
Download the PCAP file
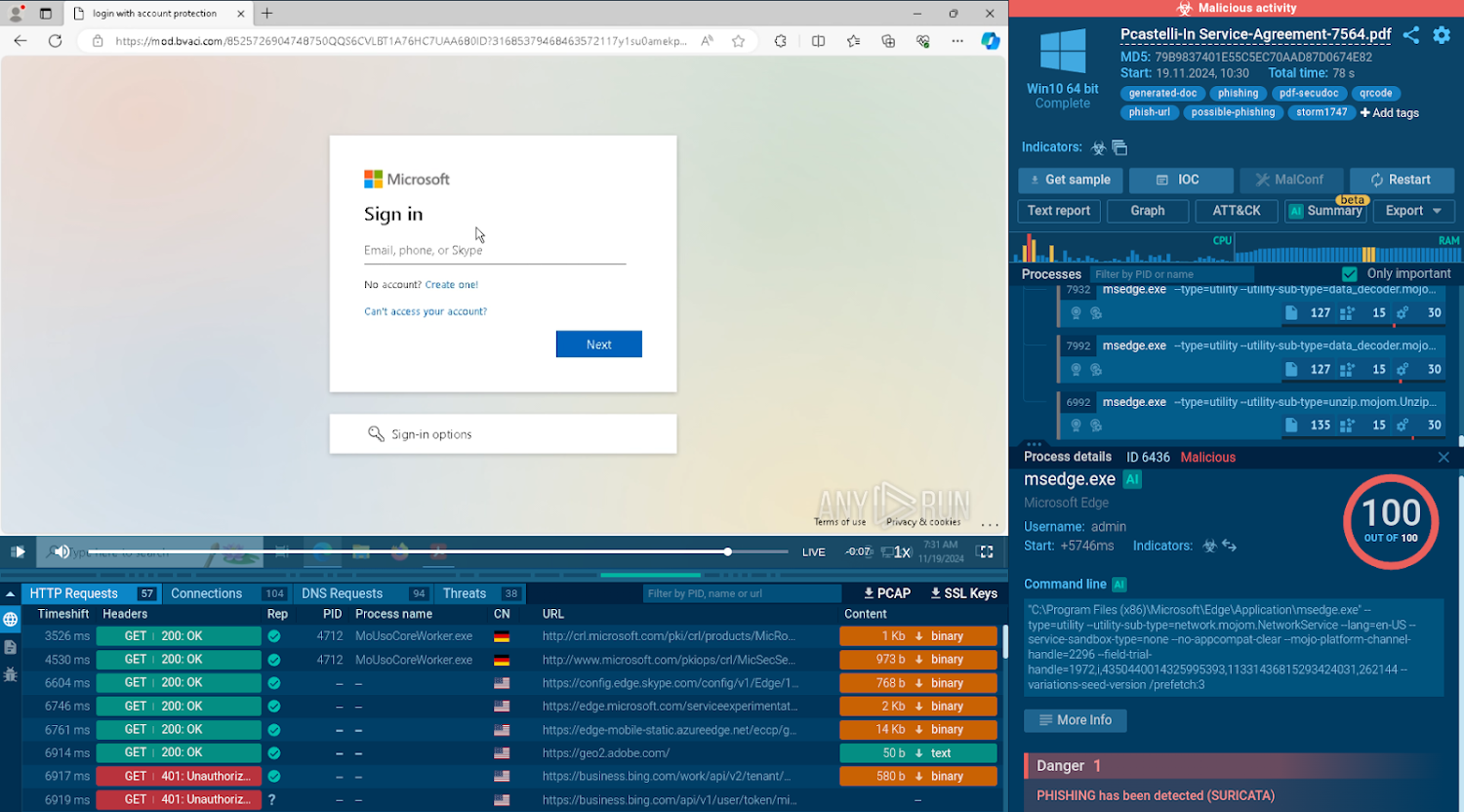(x=887, y=593)
